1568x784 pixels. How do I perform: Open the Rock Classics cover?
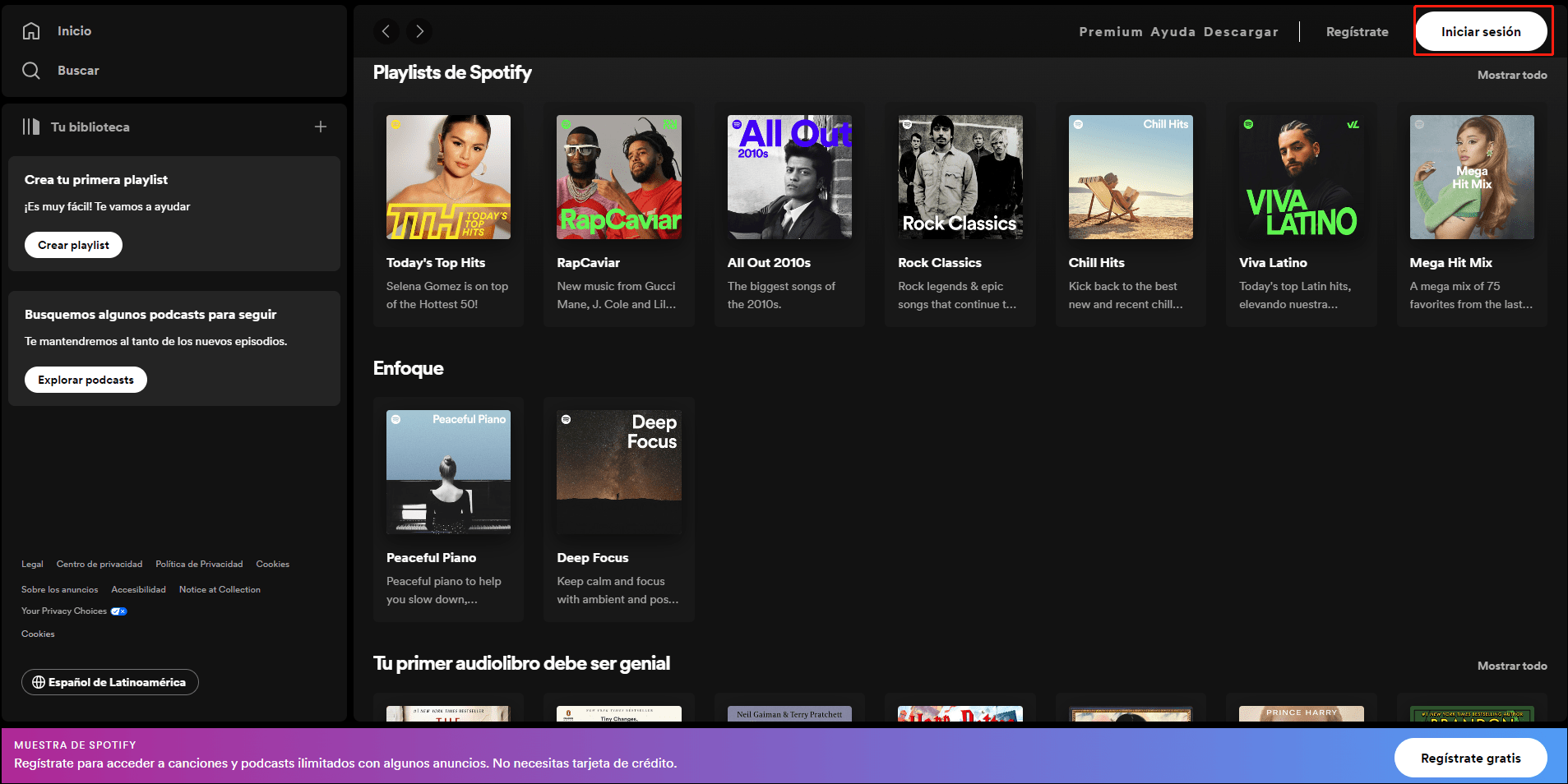coord(960,177)
